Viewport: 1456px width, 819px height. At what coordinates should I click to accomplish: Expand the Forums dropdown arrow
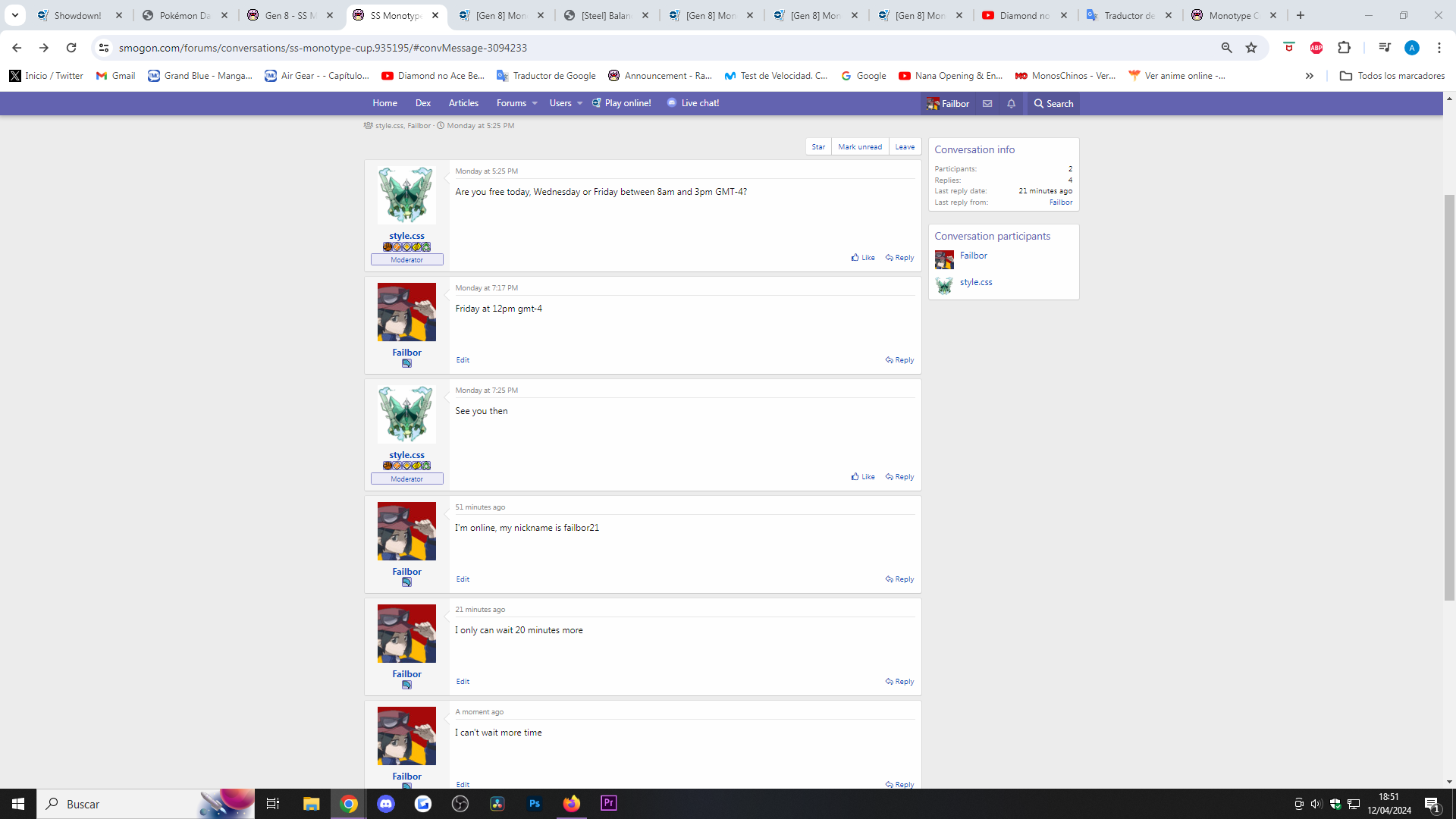click(535, 104)
